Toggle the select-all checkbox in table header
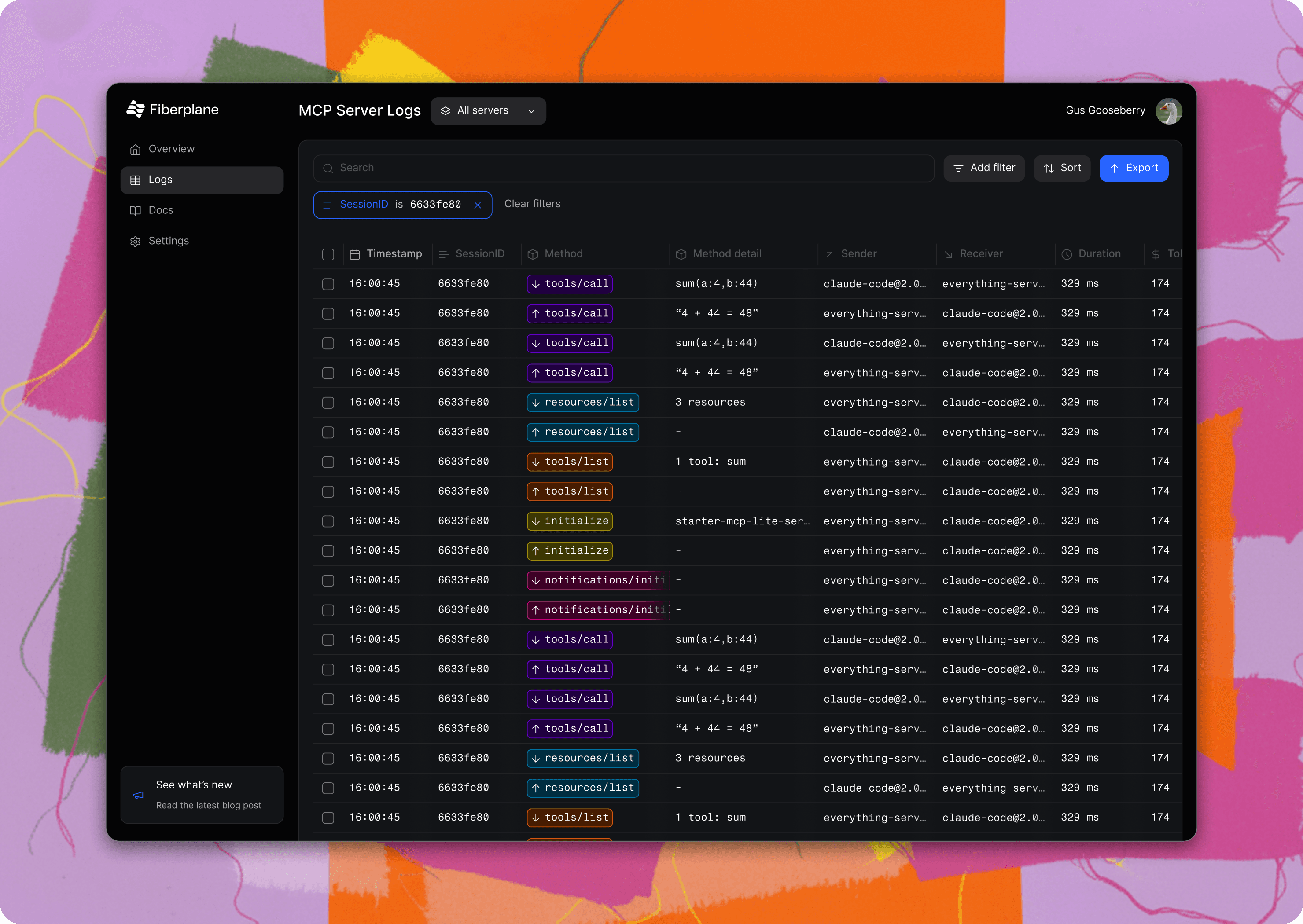This screenshot has height=924, width=1303. [x=328, y=254]
